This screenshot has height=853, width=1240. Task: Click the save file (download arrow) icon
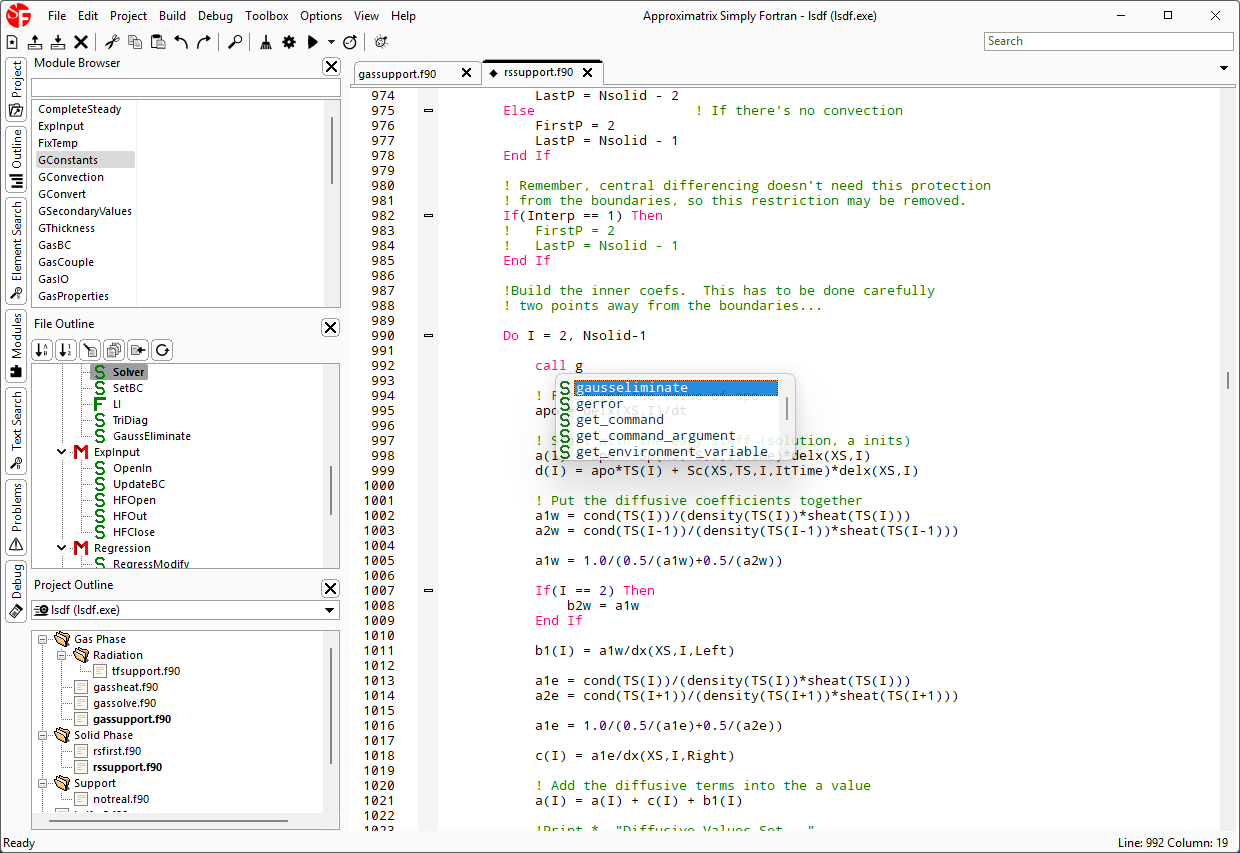pos(58,42)
